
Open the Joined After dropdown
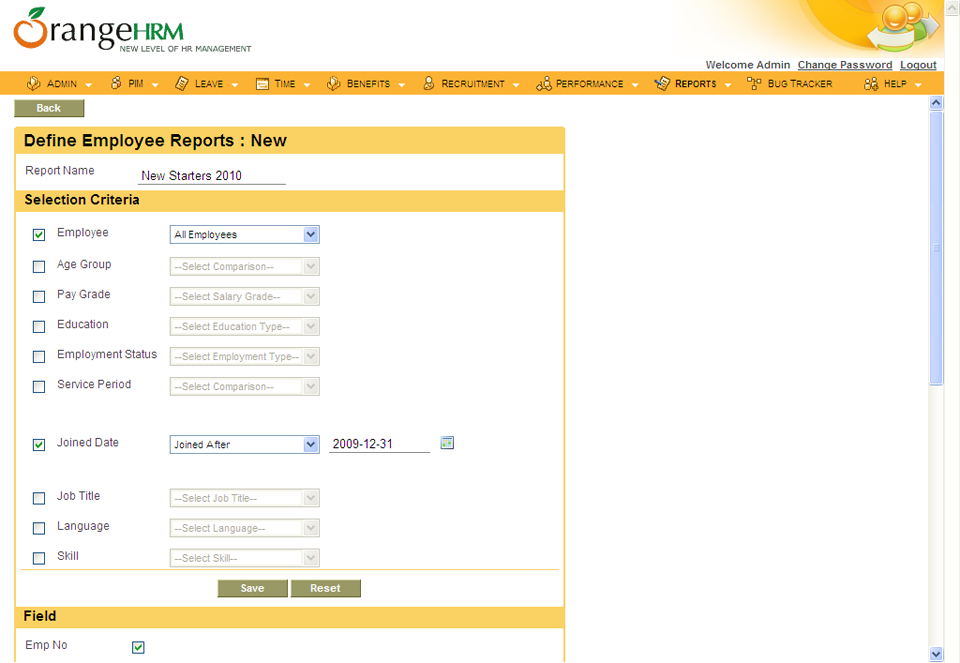coord(244,444)
